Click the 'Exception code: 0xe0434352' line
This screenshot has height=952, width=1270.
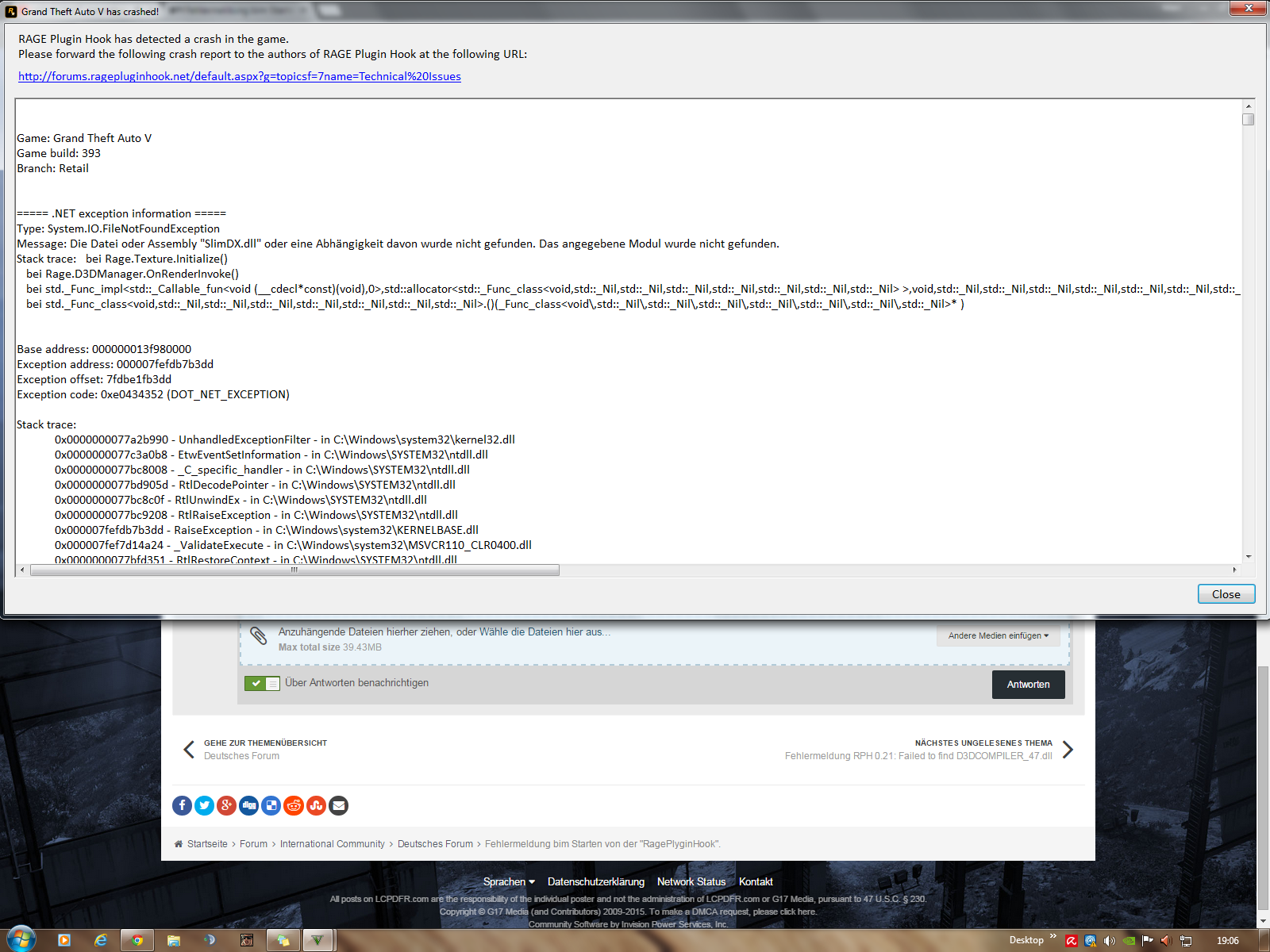pos(153,394)
